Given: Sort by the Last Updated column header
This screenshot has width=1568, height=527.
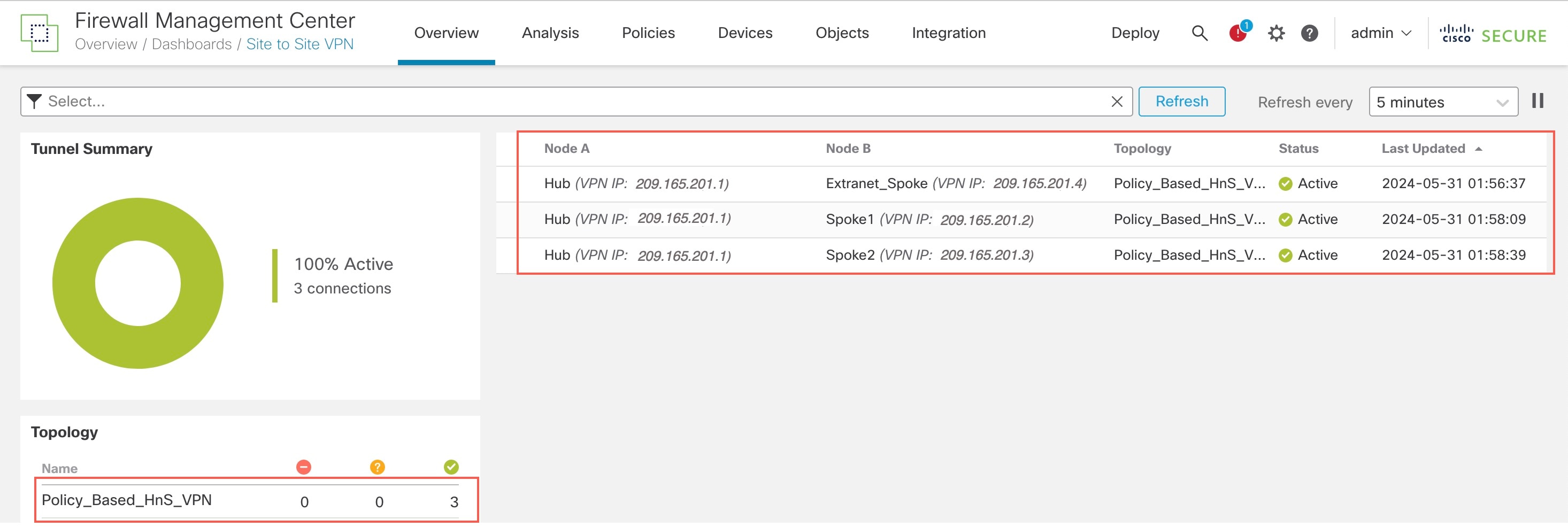Looking at the screenshot, I should [1423, 149].
